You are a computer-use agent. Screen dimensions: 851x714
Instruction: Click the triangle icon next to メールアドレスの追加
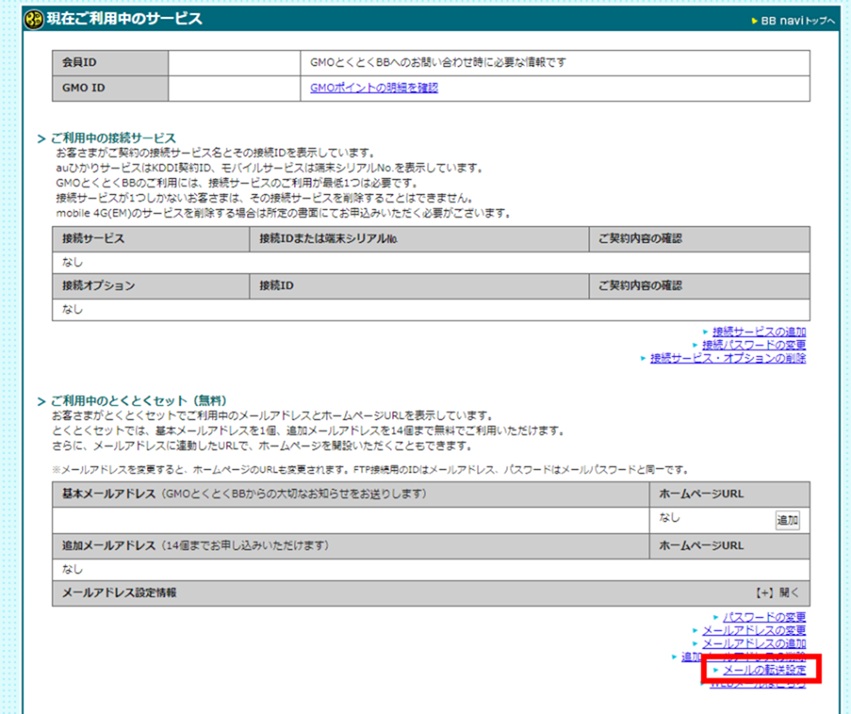click(694, 643)
